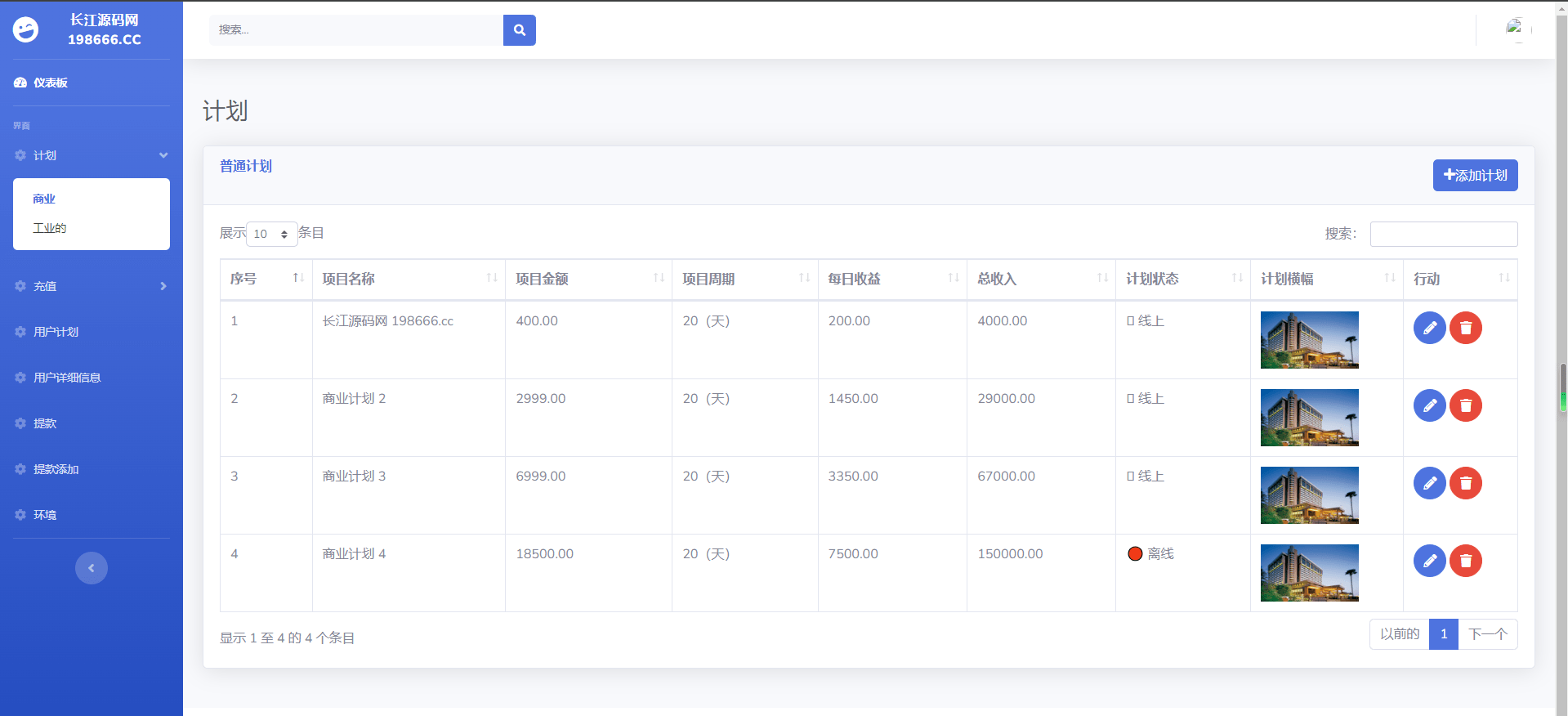Click the blue search magnifier button
This screenshot has height=716, width=1568.
pyautogui.click(x=519, y=30)
